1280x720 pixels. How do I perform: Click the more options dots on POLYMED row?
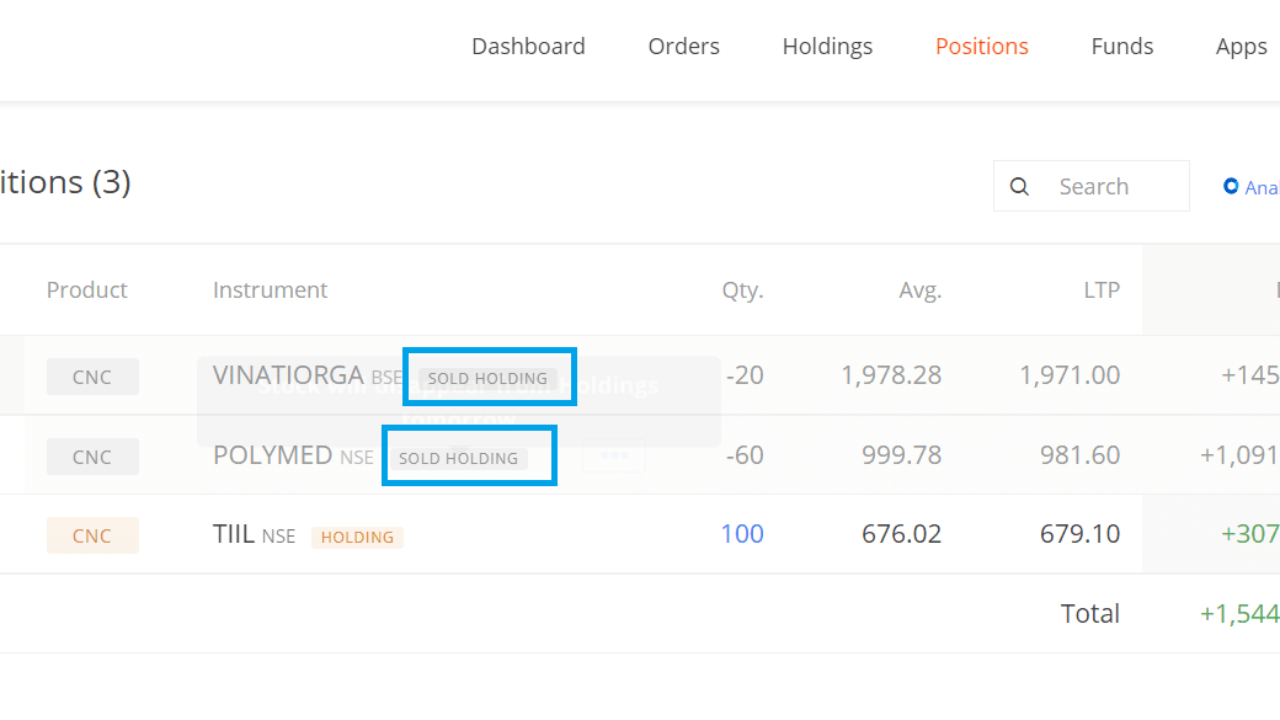(613, 455)
